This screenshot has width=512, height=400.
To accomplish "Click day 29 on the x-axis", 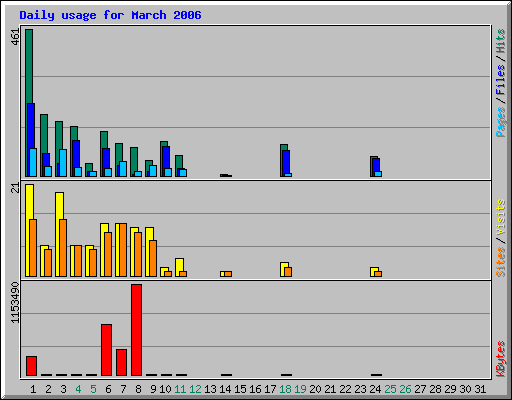I will click(x=450, y=389).
